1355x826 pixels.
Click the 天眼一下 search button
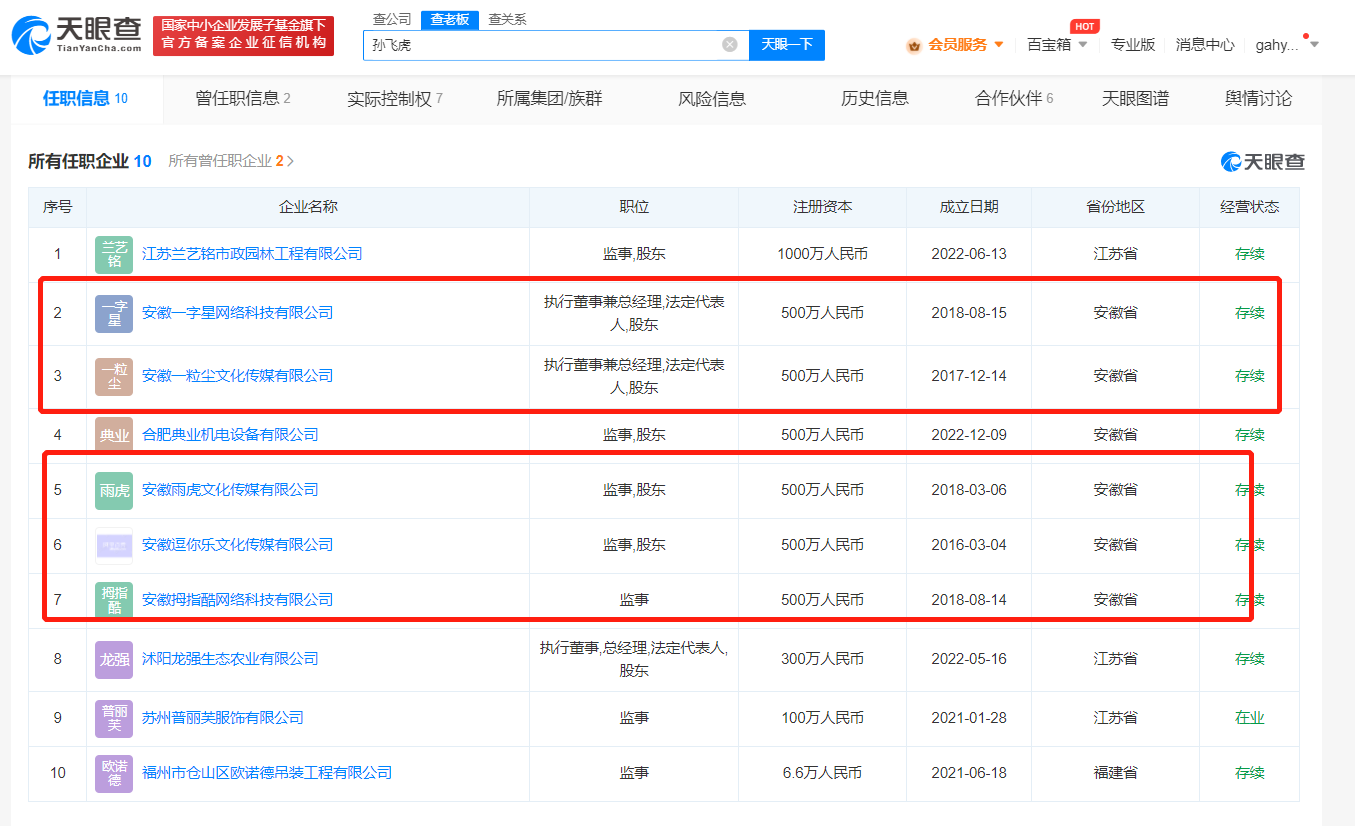(787, 44)
